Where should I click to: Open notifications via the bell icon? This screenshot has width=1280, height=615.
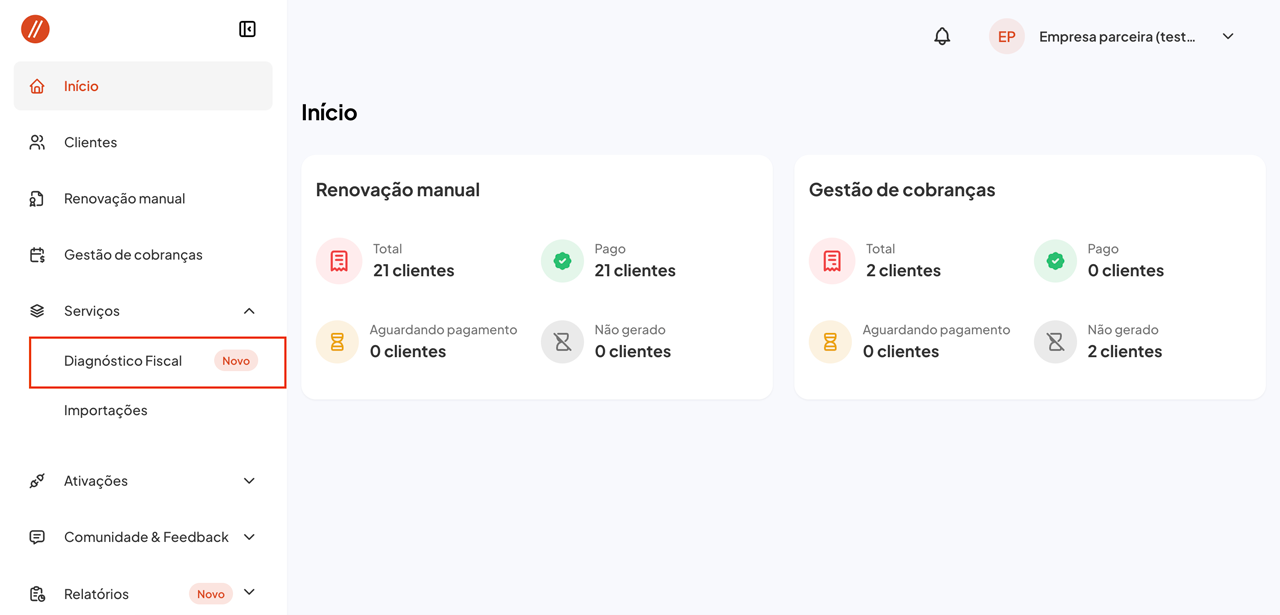[942, 37]
